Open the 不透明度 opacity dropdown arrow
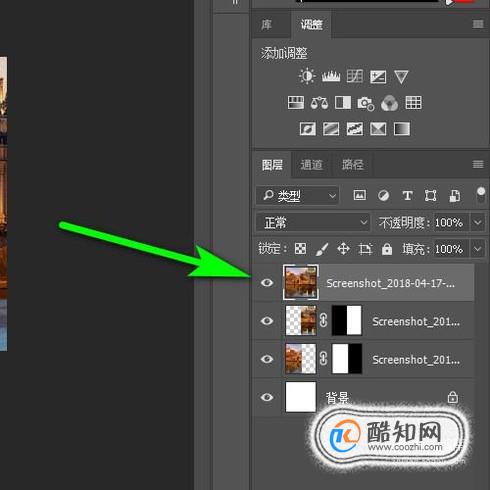Screen dimensions: 490x490 pos(478,222)
